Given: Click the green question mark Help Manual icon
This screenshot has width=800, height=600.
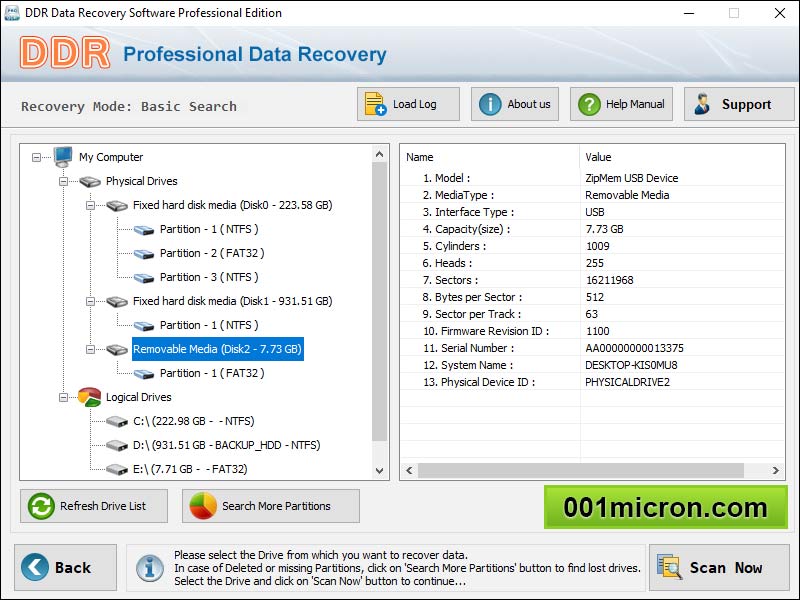Looking at the screenshot, I should coord(589,104).
